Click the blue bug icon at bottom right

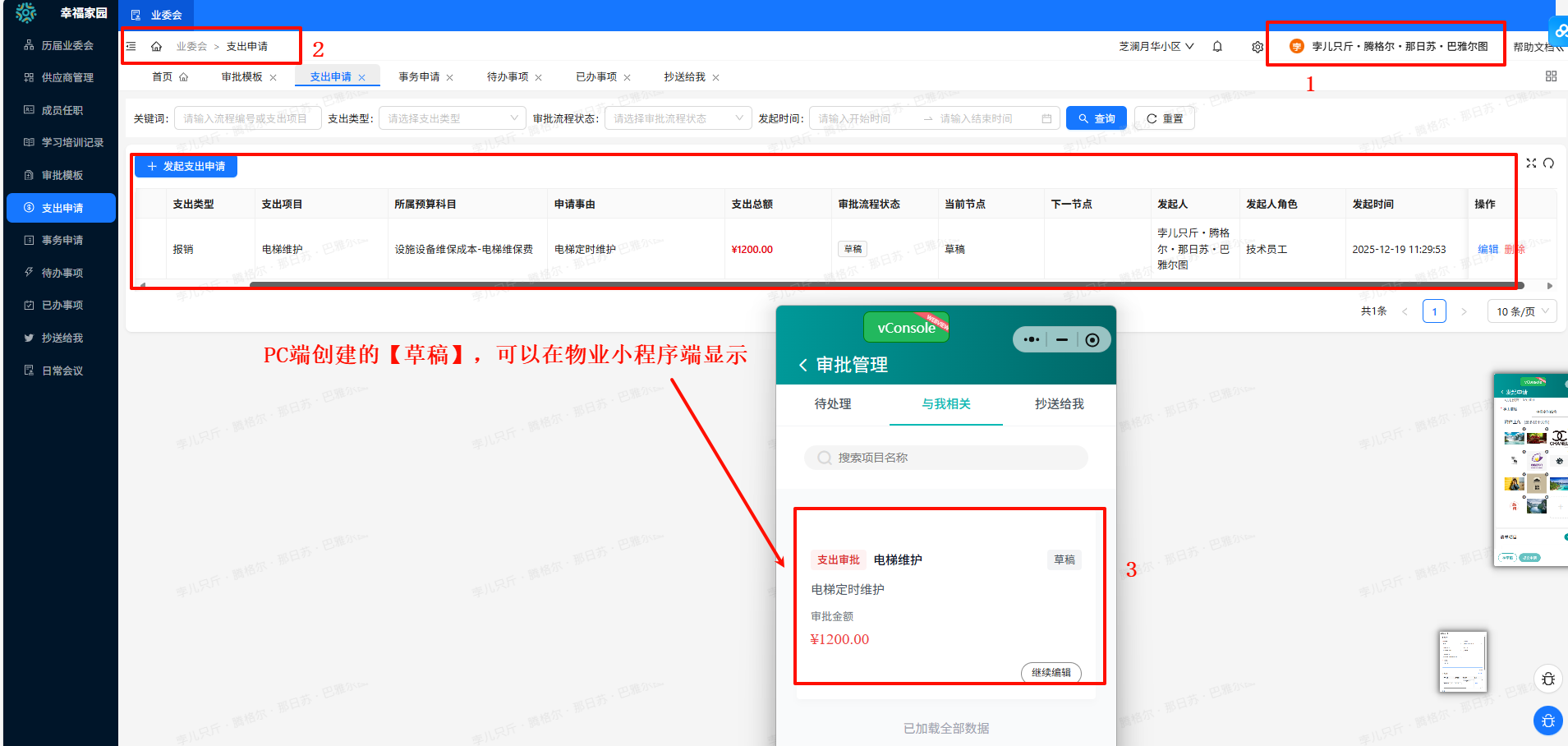1547,721
